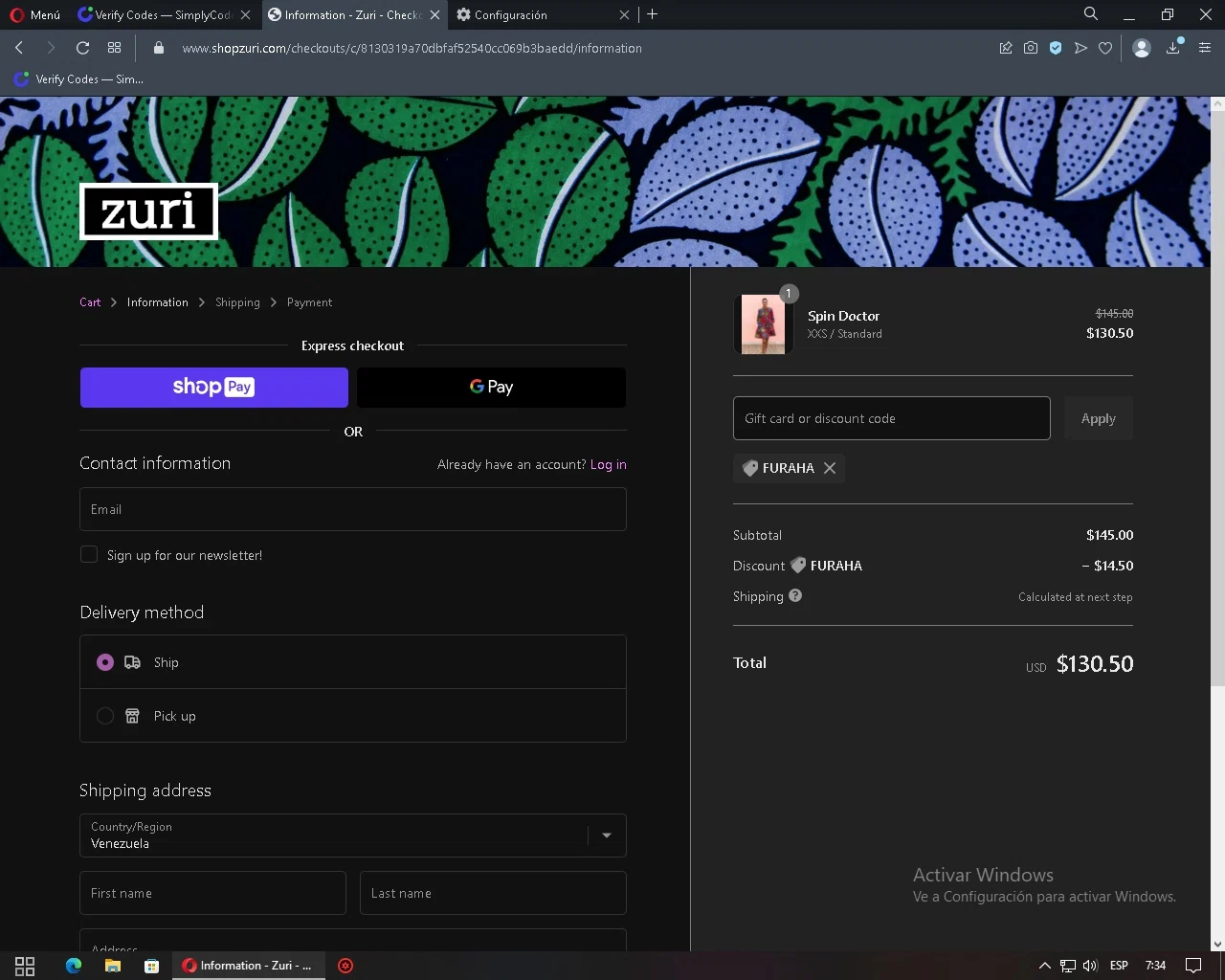
Task: Check out with Google Pay
Action: point(491,388)
